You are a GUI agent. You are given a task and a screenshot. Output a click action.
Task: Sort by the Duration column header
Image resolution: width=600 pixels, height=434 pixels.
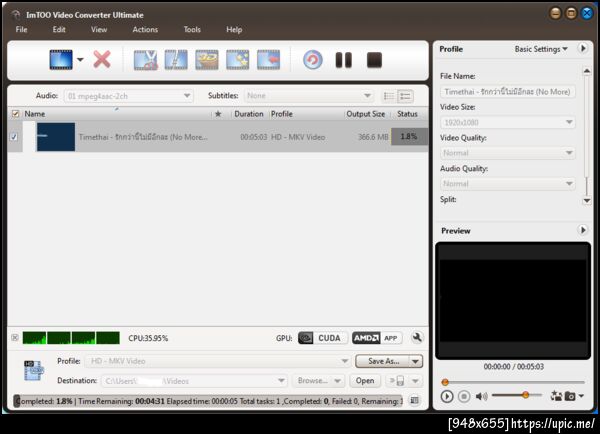coord(249,114)
